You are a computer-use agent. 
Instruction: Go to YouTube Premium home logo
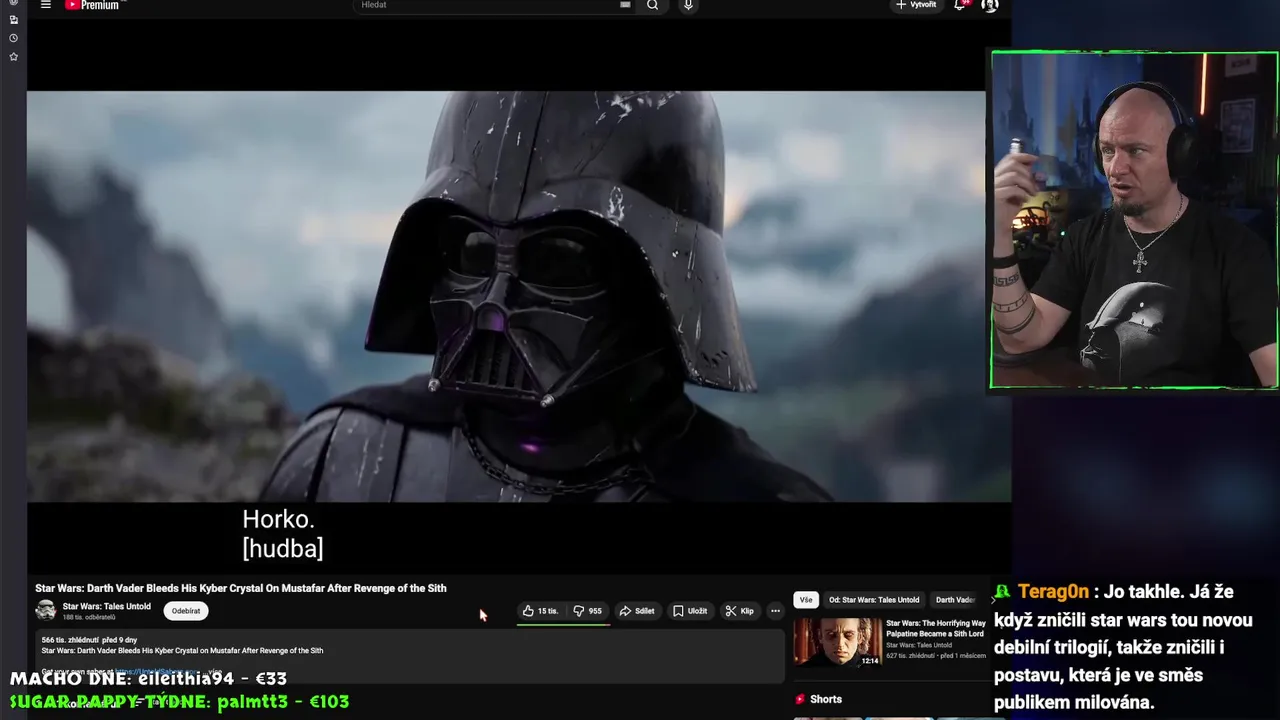[x=92, y=5]
